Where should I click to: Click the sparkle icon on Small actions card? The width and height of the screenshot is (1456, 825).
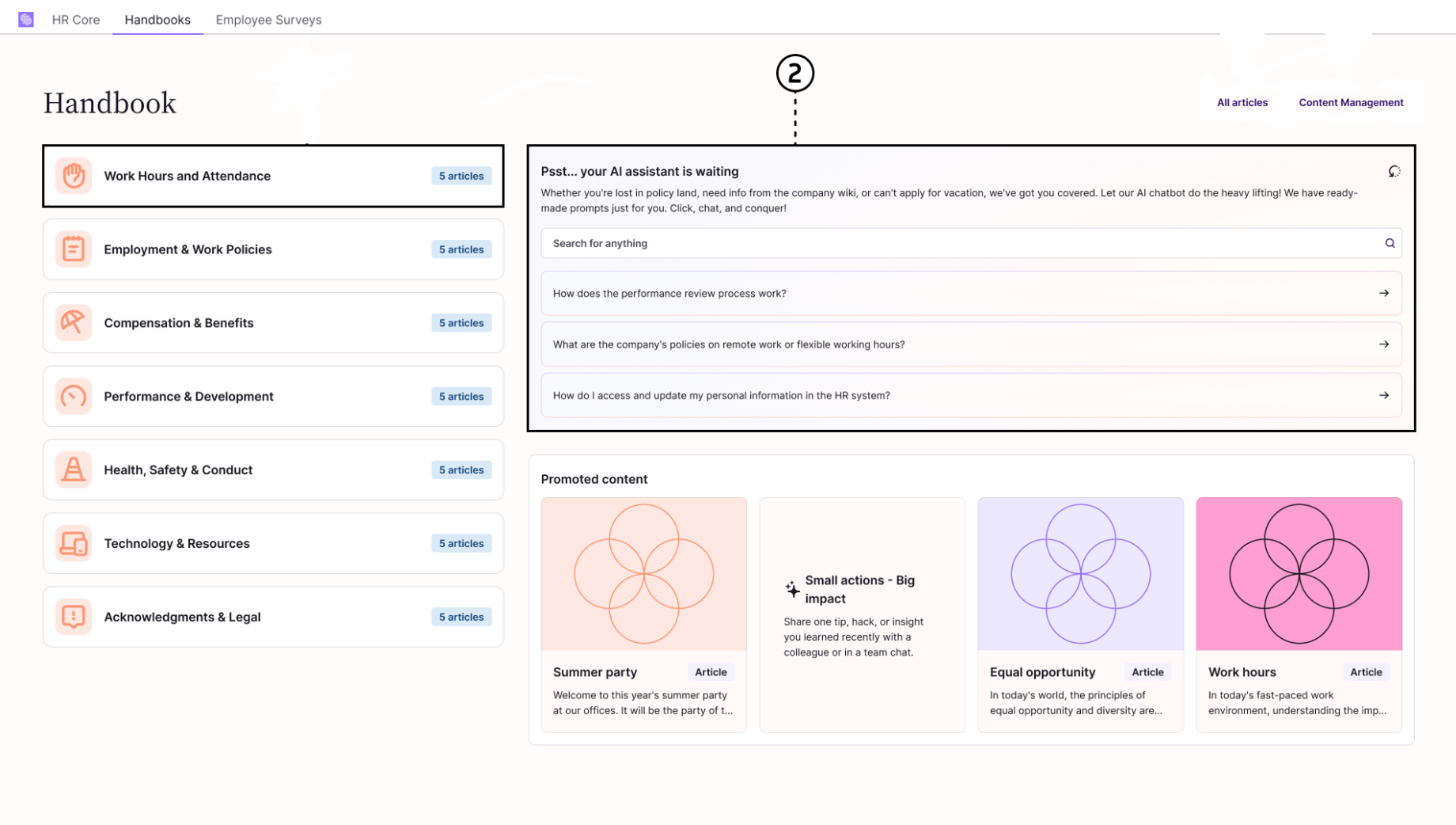[x=792, y=589]
